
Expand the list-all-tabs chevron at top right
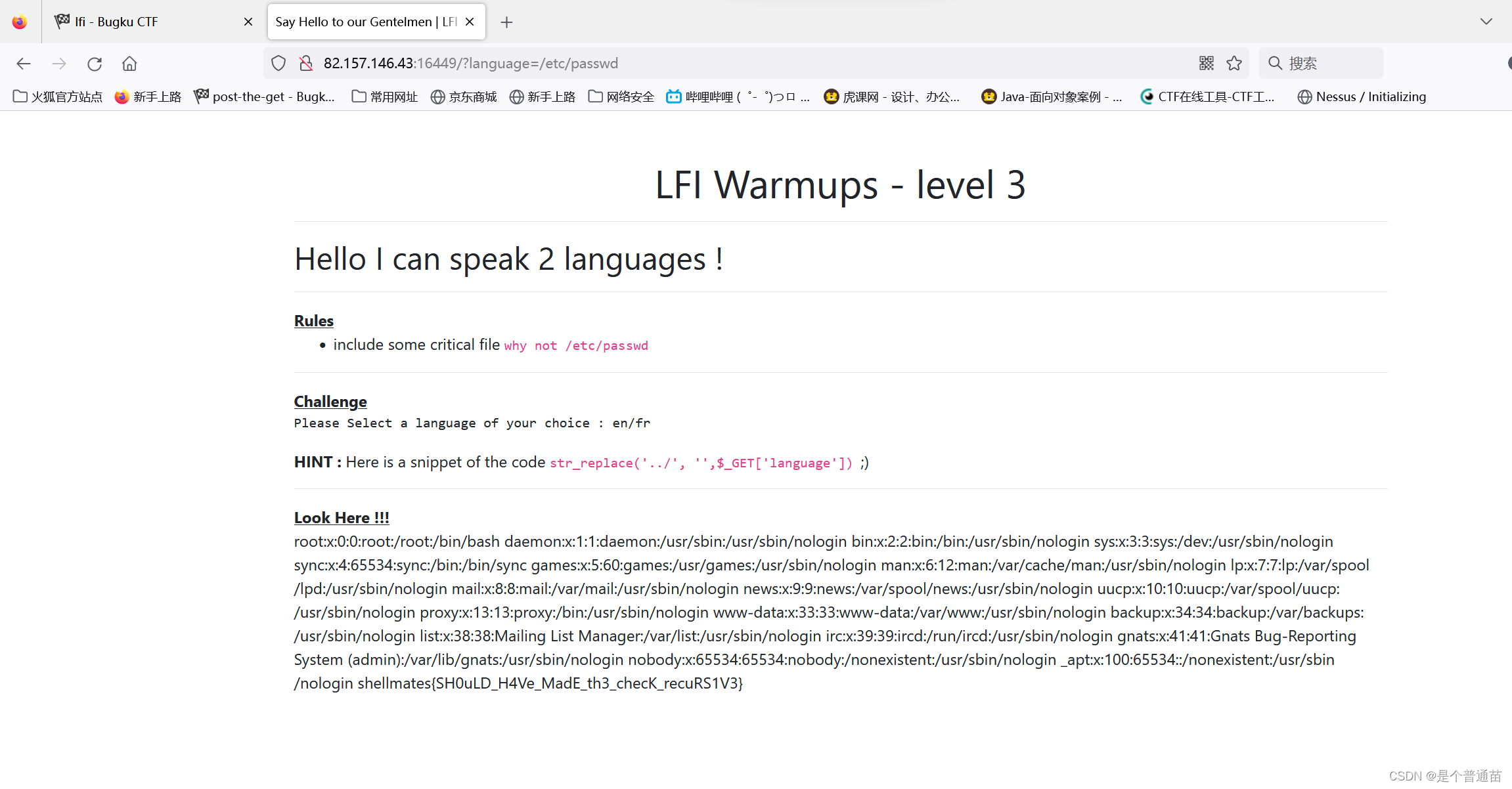pyautogui.click(x=1486, y=21)
